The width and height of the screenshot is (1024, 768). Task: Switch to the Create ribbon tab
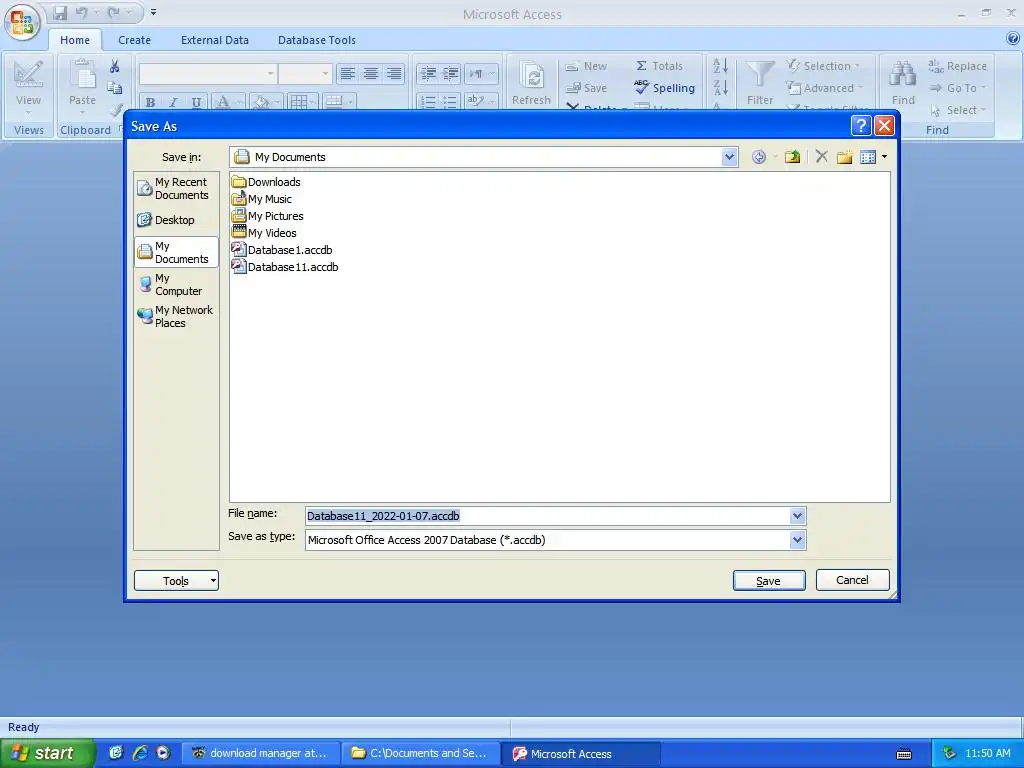(135, 40)
